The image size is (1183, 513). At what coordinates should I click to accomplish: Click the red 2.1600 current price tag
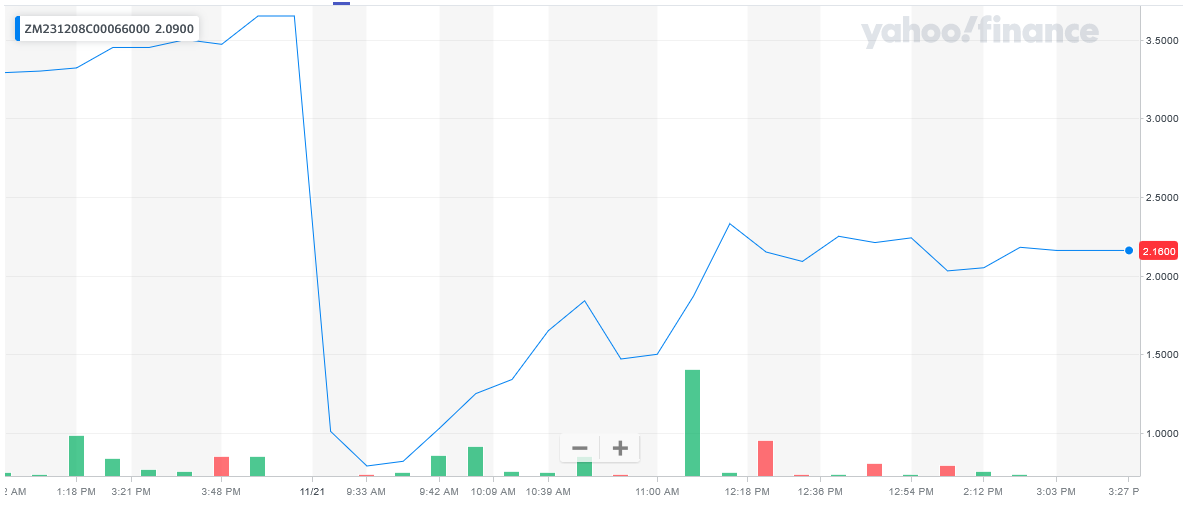(x=1159, y=251)
